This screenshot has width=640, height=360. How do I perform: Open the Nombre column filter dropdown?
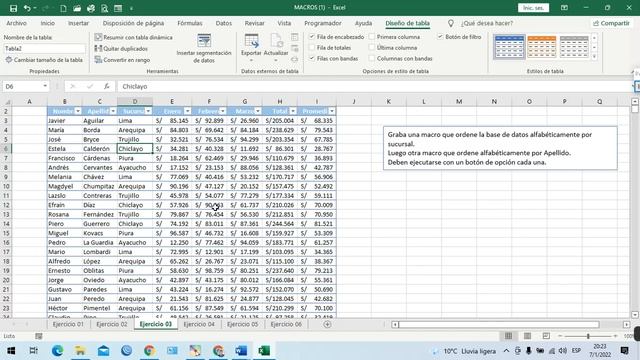pos(78,111)
